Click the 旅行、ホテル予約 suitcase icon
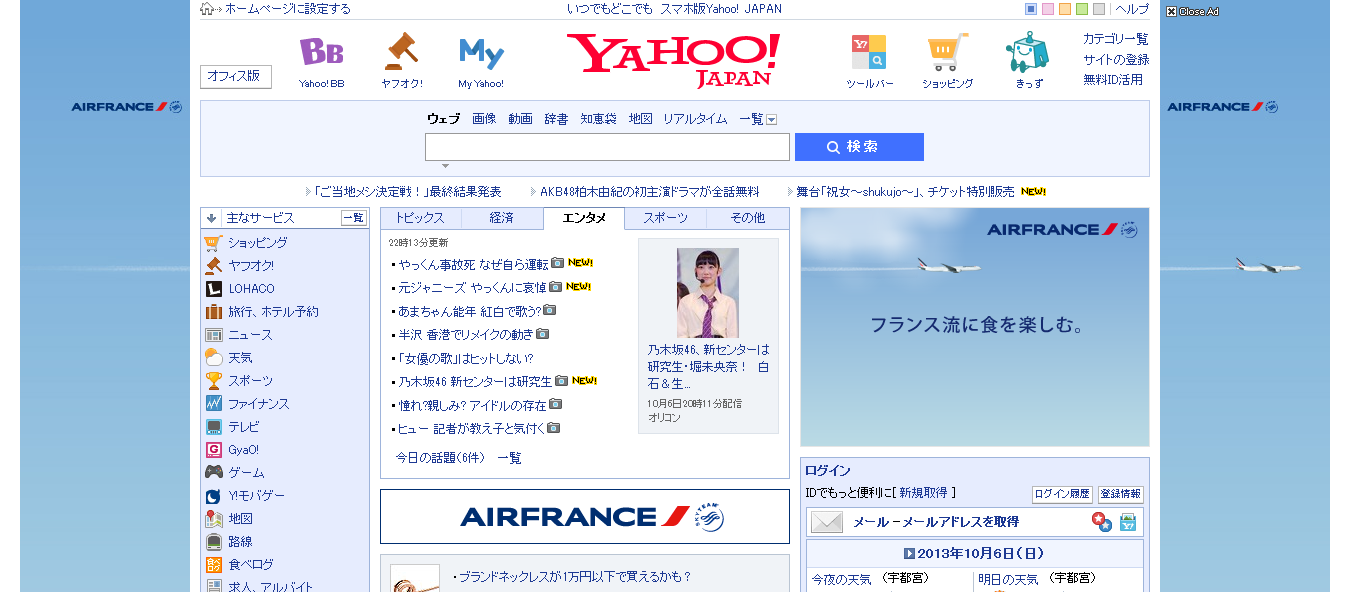Image resolution: width=1349 pixels, height=592 pixels. 213,311
